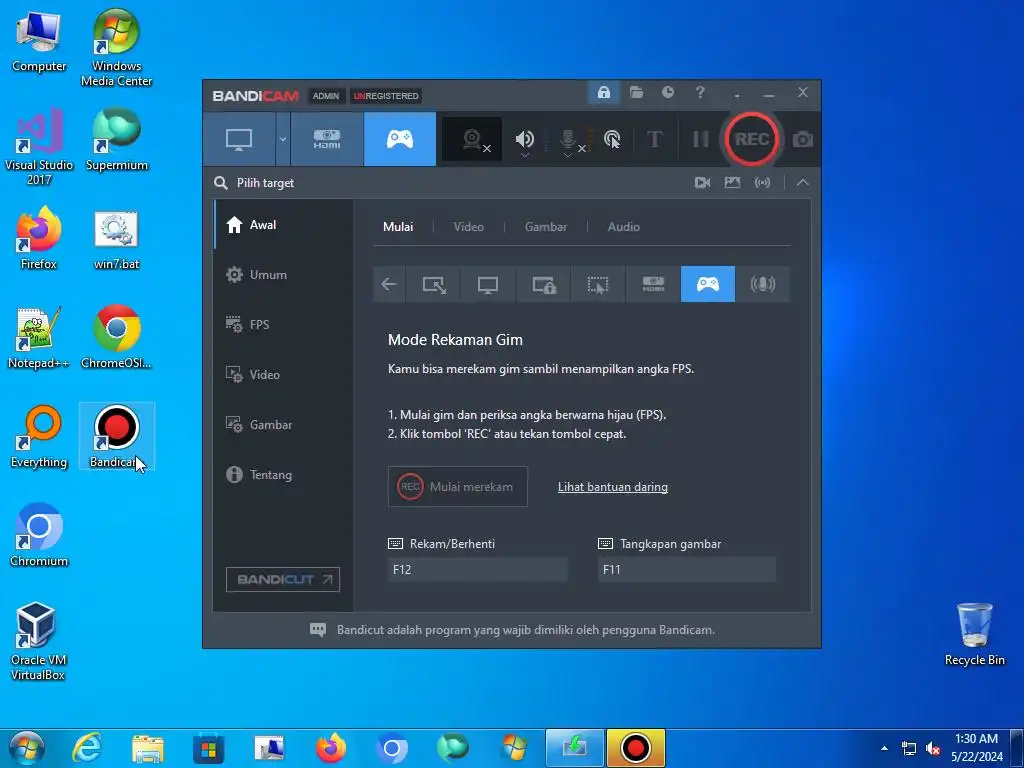Take a screenshot with the camera icon

pyautogui.click(x=803, y=139)
